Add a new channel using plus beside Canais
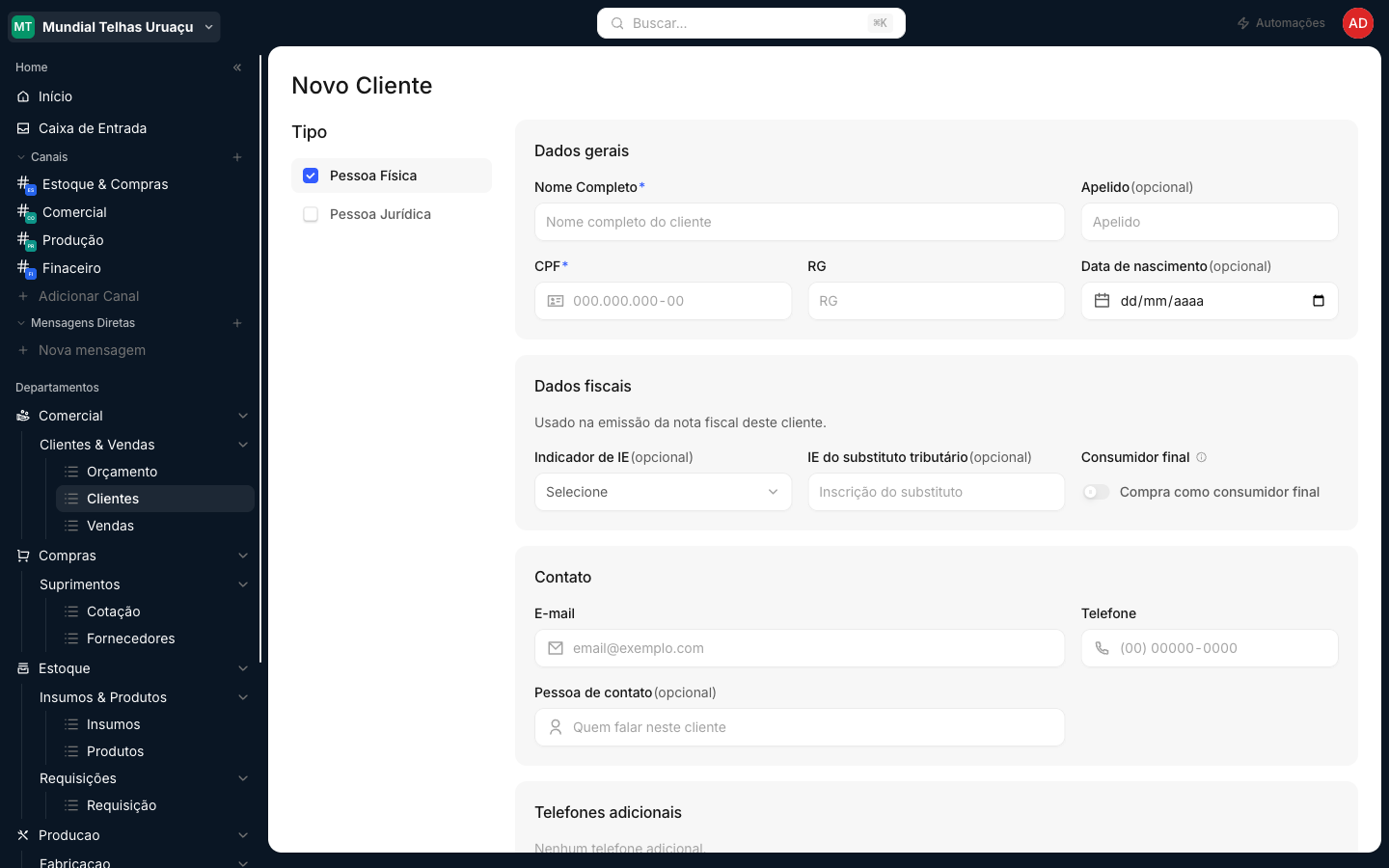 coord(237,157)
